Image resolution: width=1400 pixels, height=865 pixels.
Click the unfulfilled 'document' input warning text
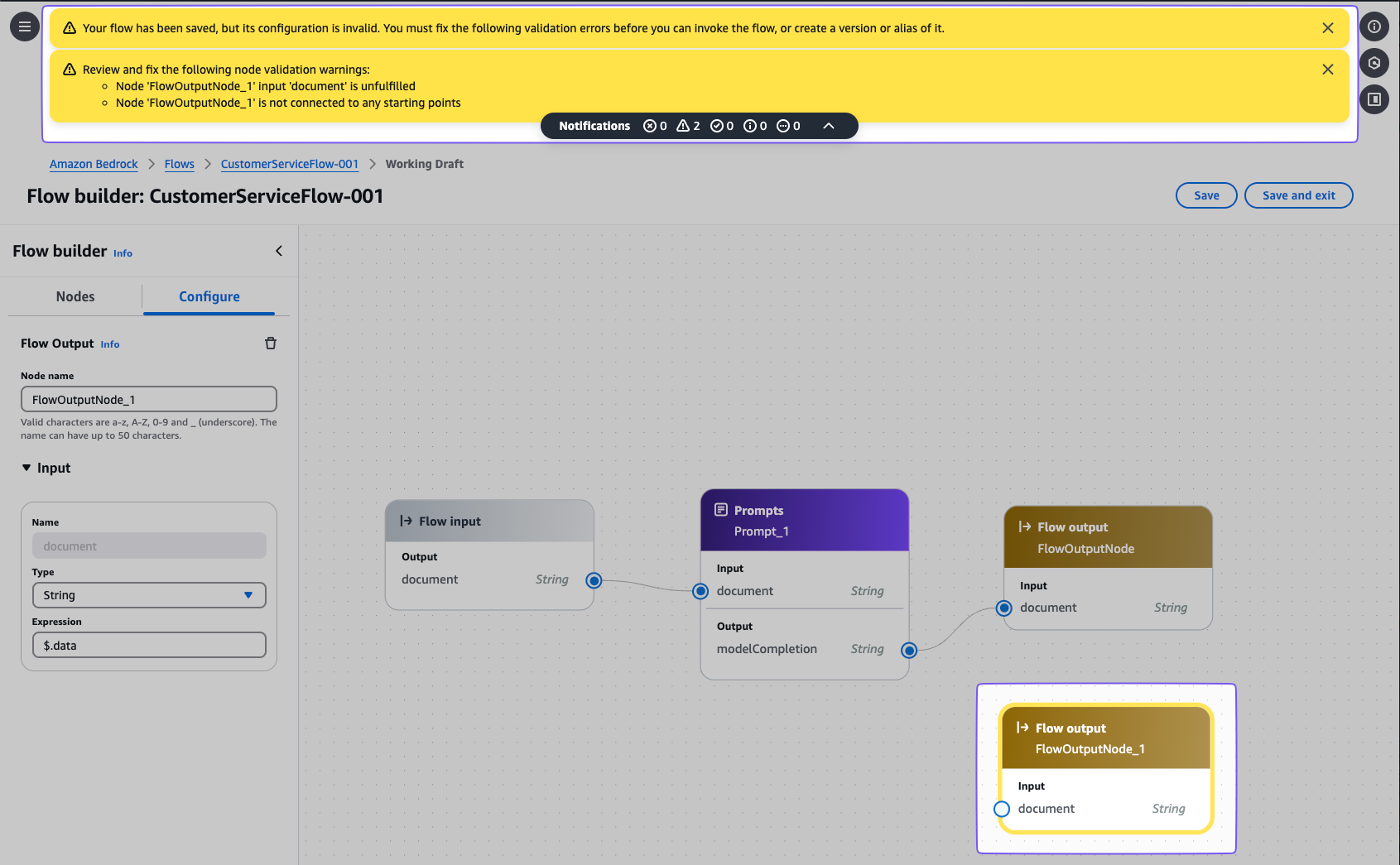click(x=266, y=86)
